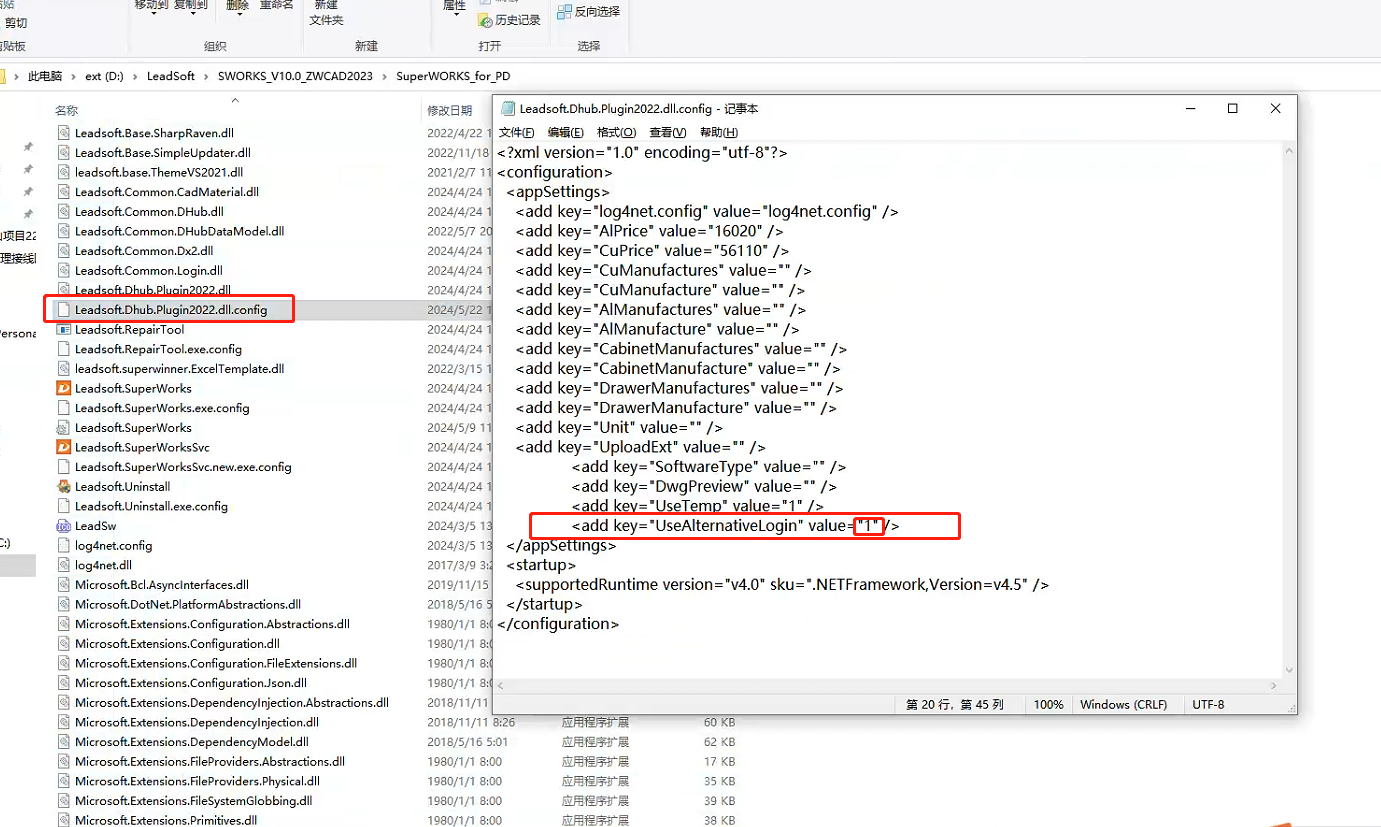Click icon of Leadsoft.Base.SharpRaven.dll
Screen dimensions: 1381x827
pyautogui.click(x=64, y=133)
